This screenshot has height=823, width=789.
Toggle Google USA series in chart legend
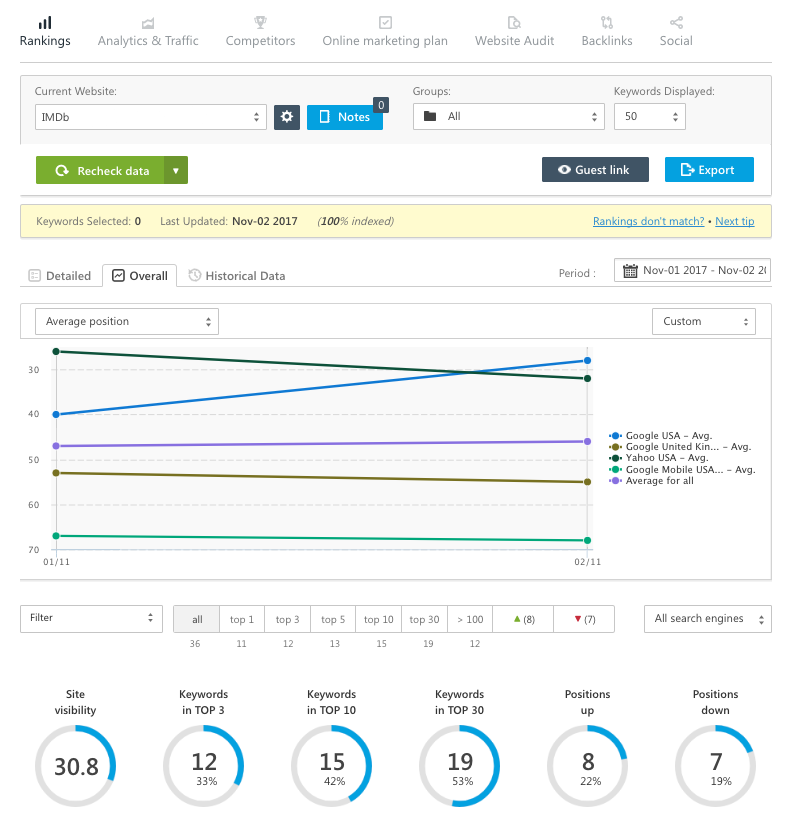pos(666,436)
